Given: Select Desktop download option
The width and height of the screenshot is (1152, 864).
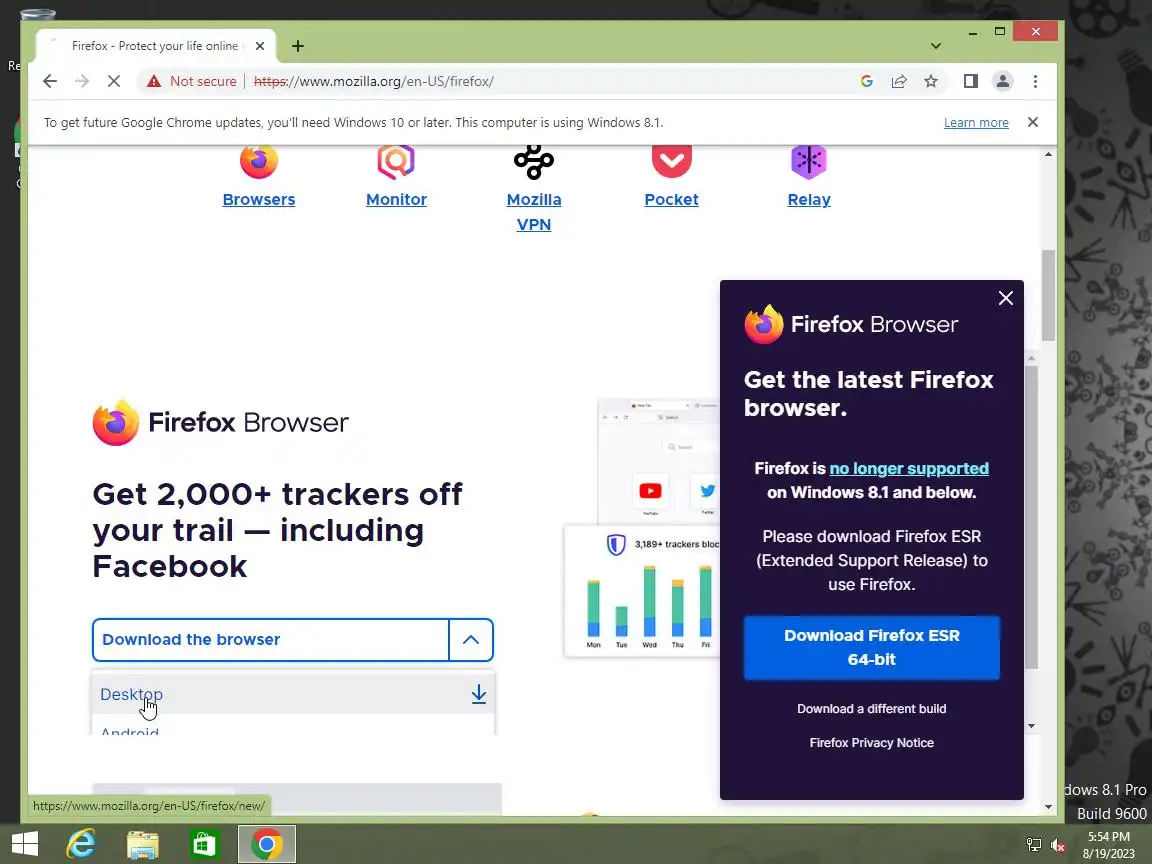Looking at the screenshot, I should (x=292, y=694).
